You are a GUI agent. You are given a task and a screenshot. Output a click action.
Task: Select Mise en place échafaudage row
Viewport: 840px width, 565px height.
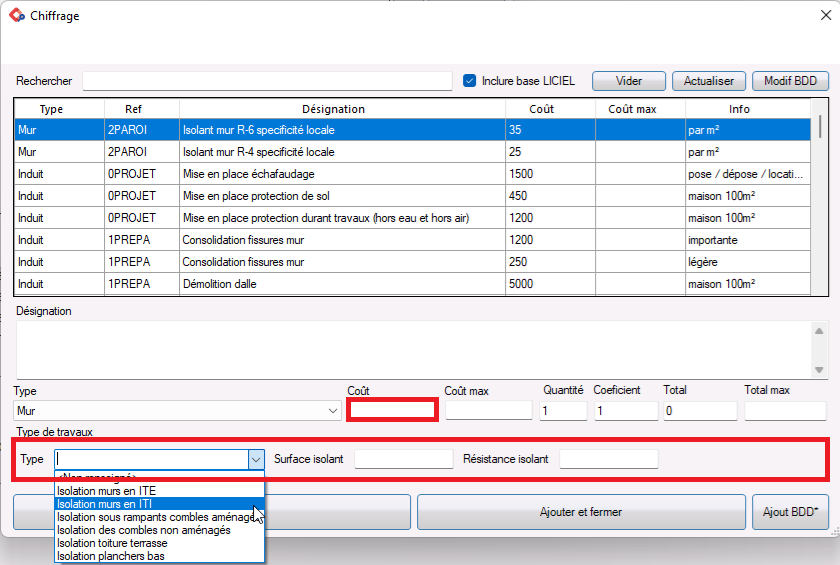[x=412, y=174]
